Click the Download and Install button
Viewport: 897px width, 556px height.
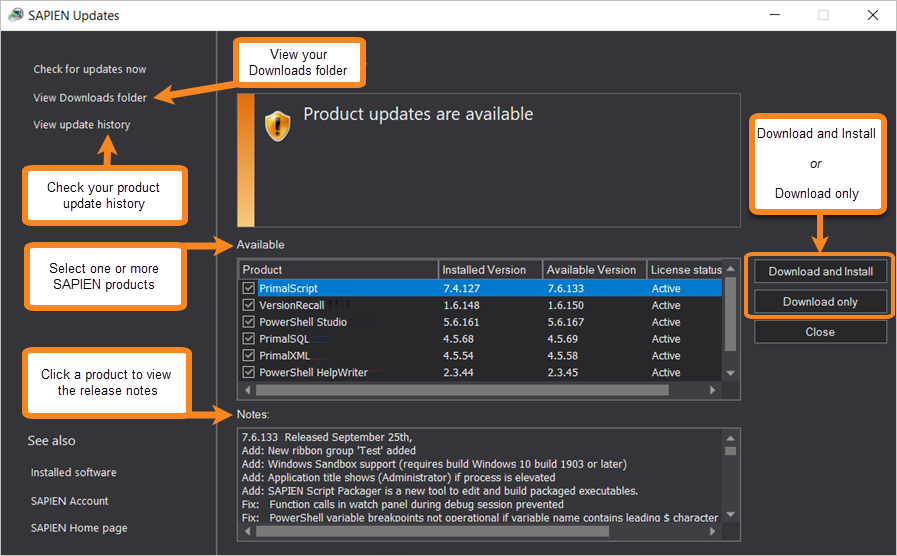coord(820,271)
